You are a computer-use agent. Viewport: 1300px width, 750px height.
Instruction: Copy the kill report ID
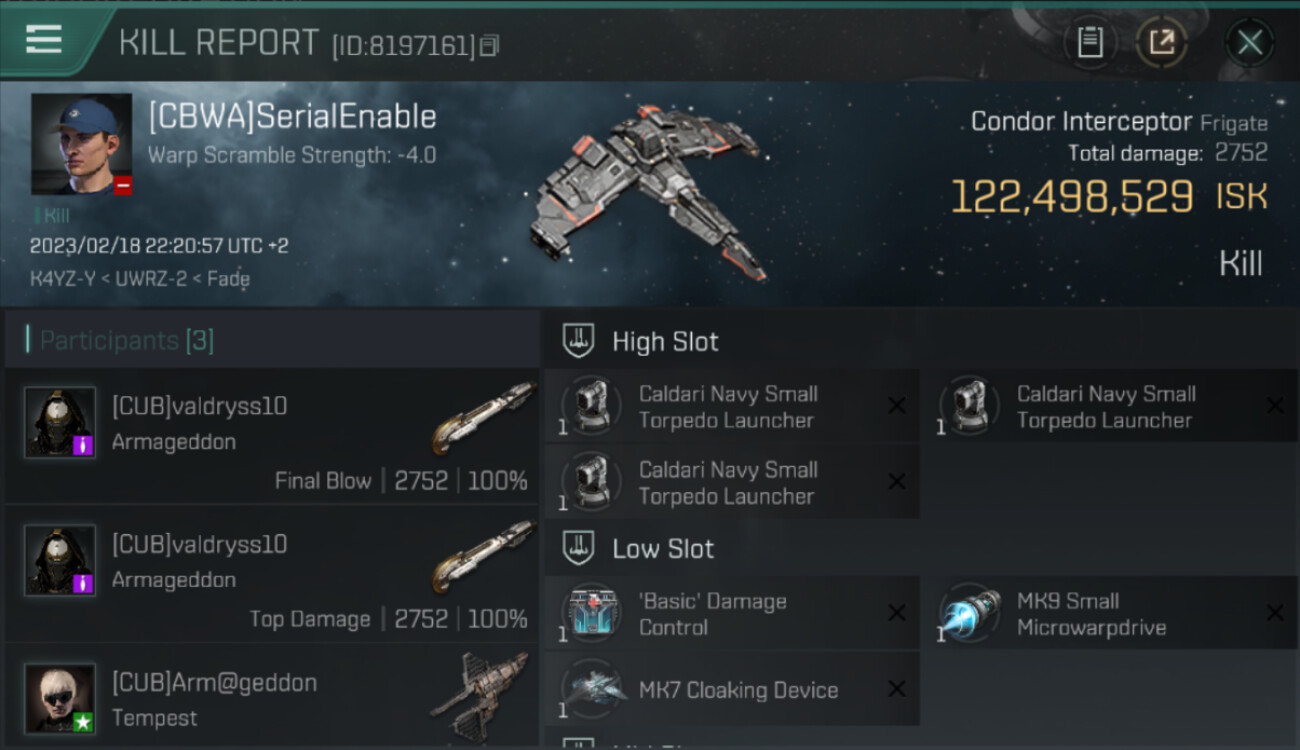(490, 46)
